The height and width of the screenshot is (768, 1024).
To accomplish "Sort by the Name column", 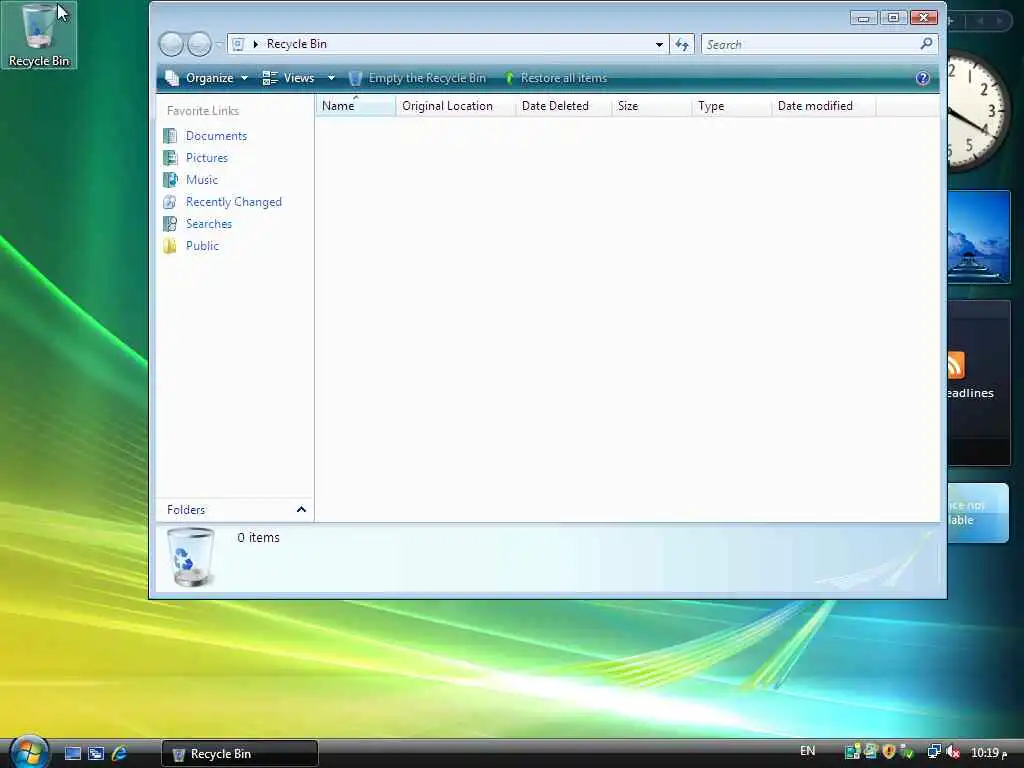I will pyautogui.click(x=356, y=106).
